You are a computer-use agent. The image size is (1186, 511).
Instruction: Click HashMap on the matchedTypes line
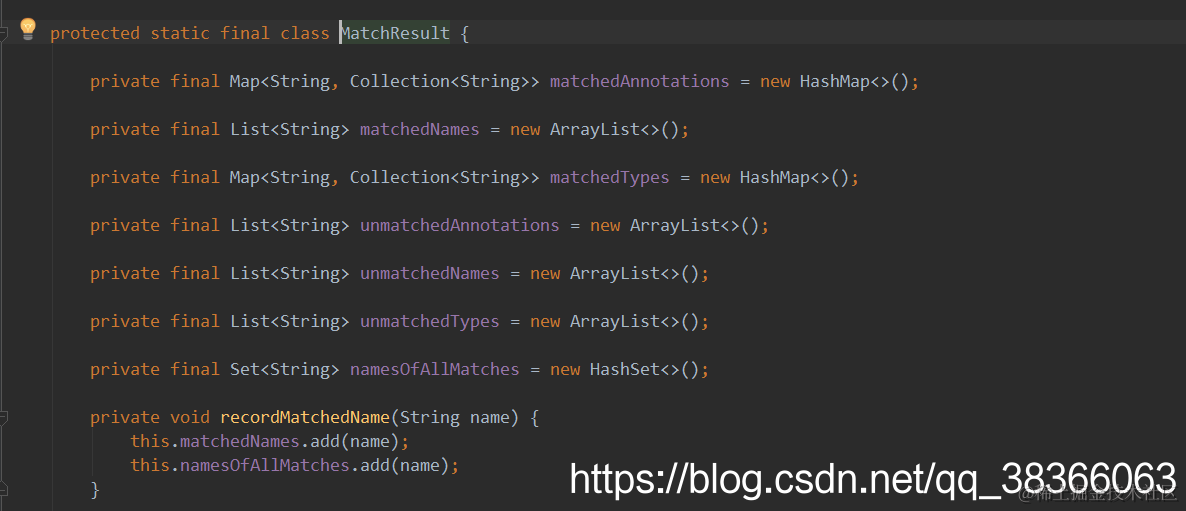coord(775,178)
